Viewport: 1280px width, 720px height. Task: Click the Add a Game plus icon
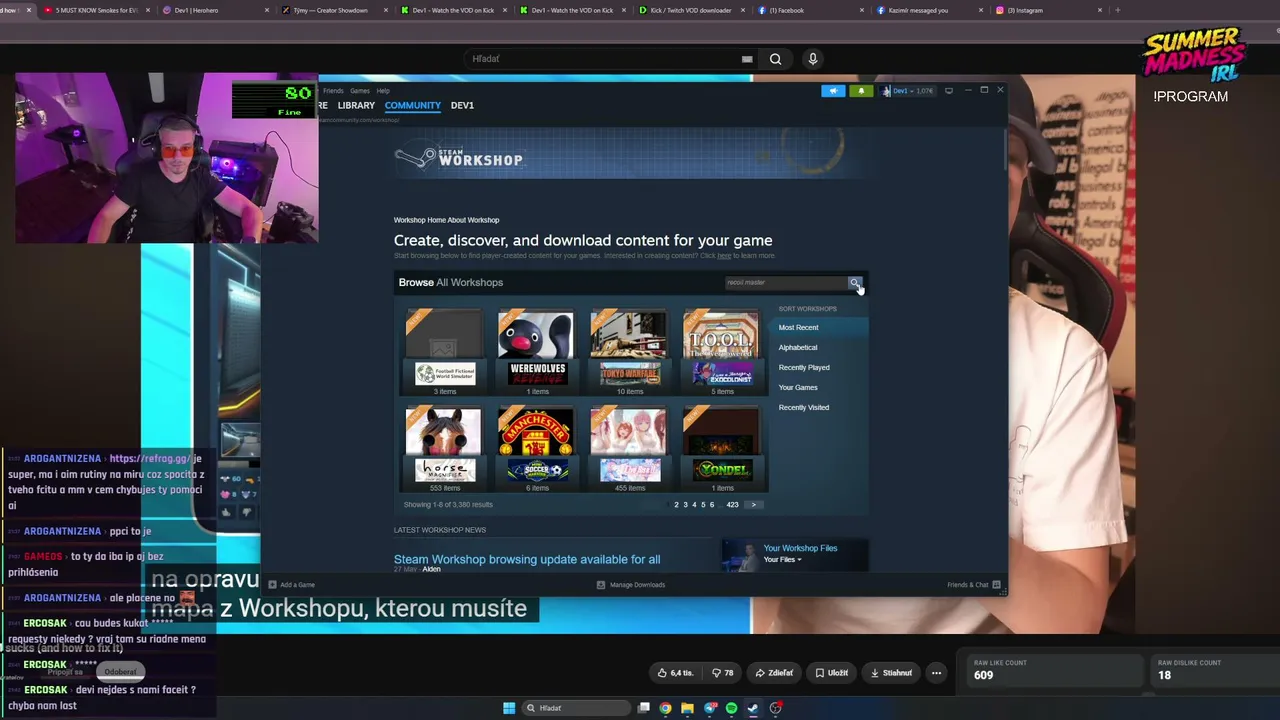(272, 584)
